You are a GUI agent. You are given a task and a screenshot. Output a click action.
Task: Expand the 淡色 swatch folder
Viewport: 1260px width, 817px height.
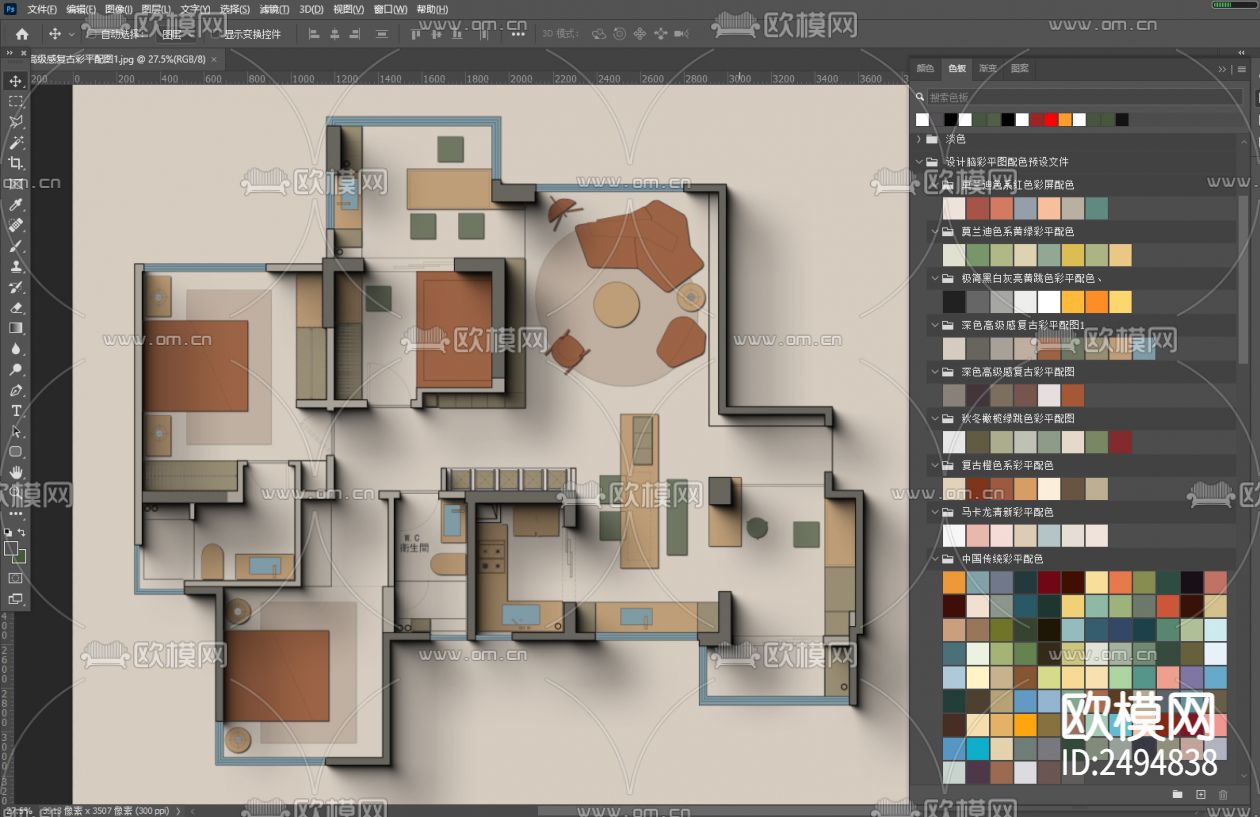click(x=918, y=139)
